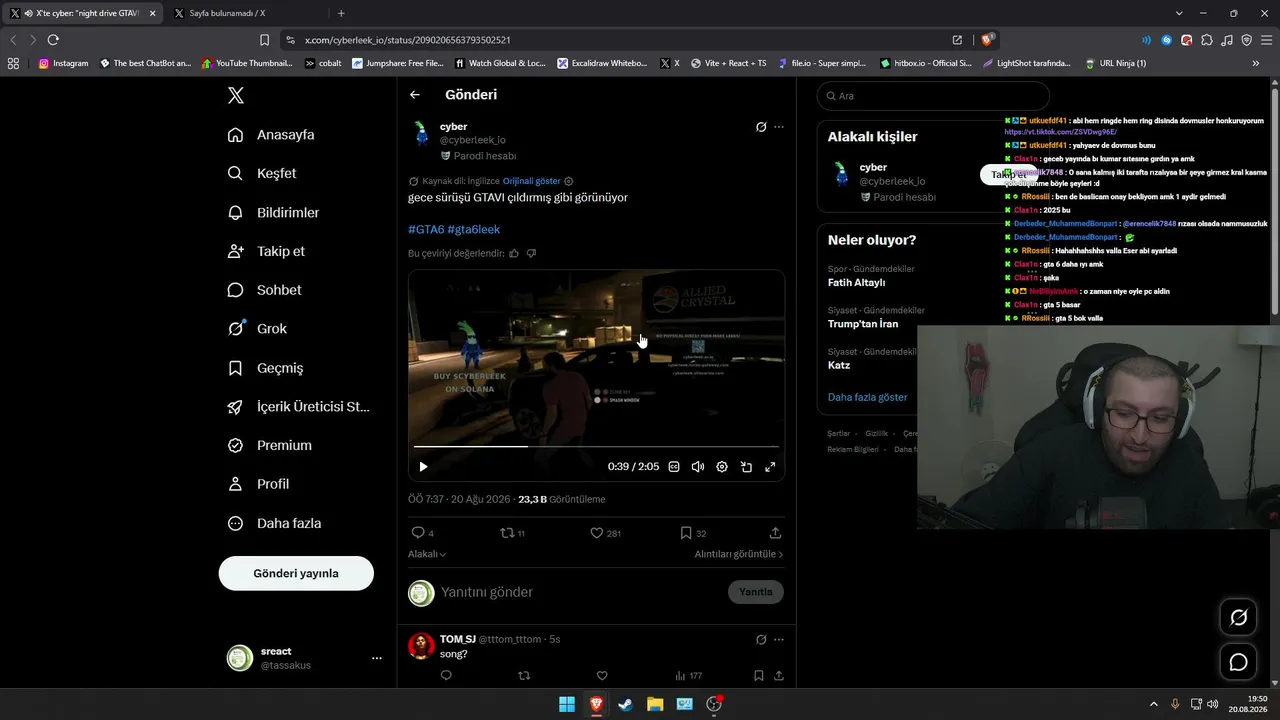Open the #gta6leek hashtag

coord(474,230)
